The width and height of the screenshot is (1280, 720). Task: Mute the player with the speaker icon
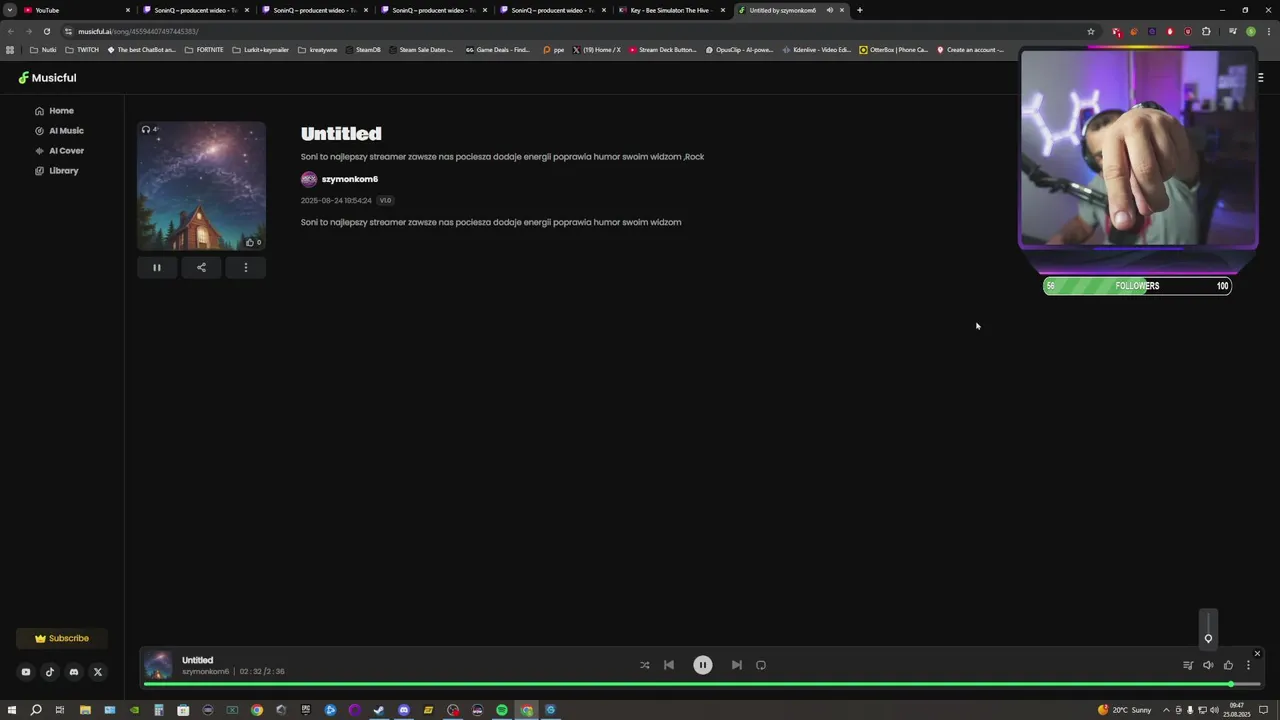1208,665
